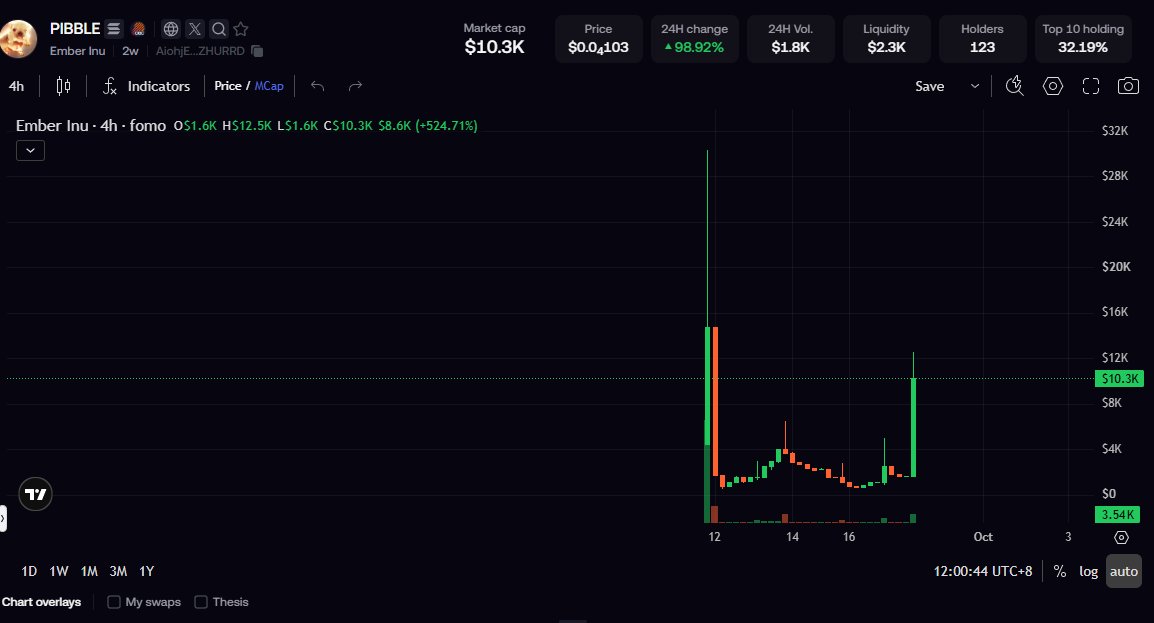Open the Indicators panel

(146, 86)
